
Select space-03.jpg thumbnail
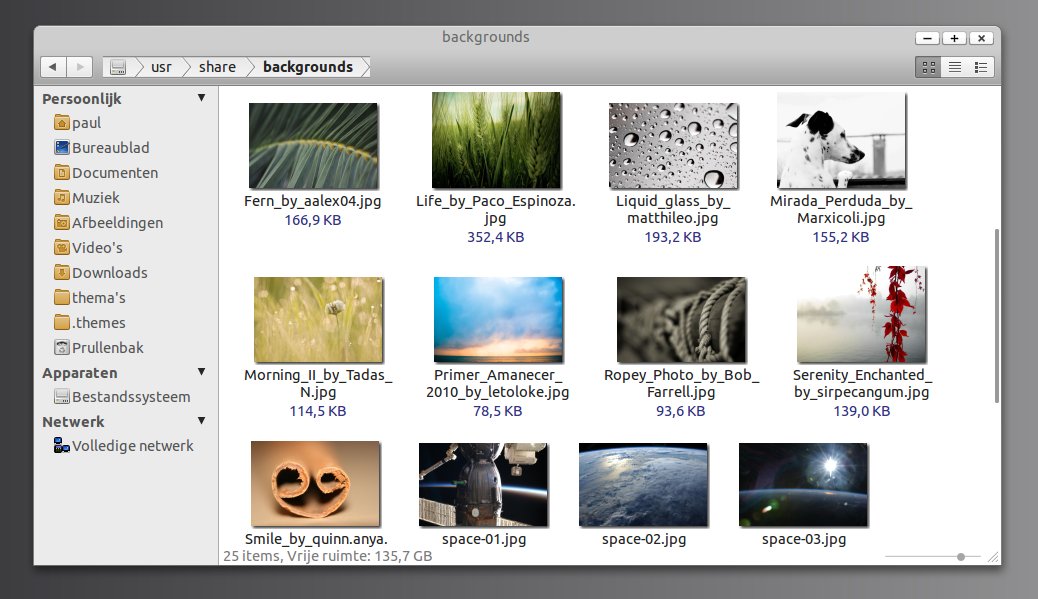[804, 485]
